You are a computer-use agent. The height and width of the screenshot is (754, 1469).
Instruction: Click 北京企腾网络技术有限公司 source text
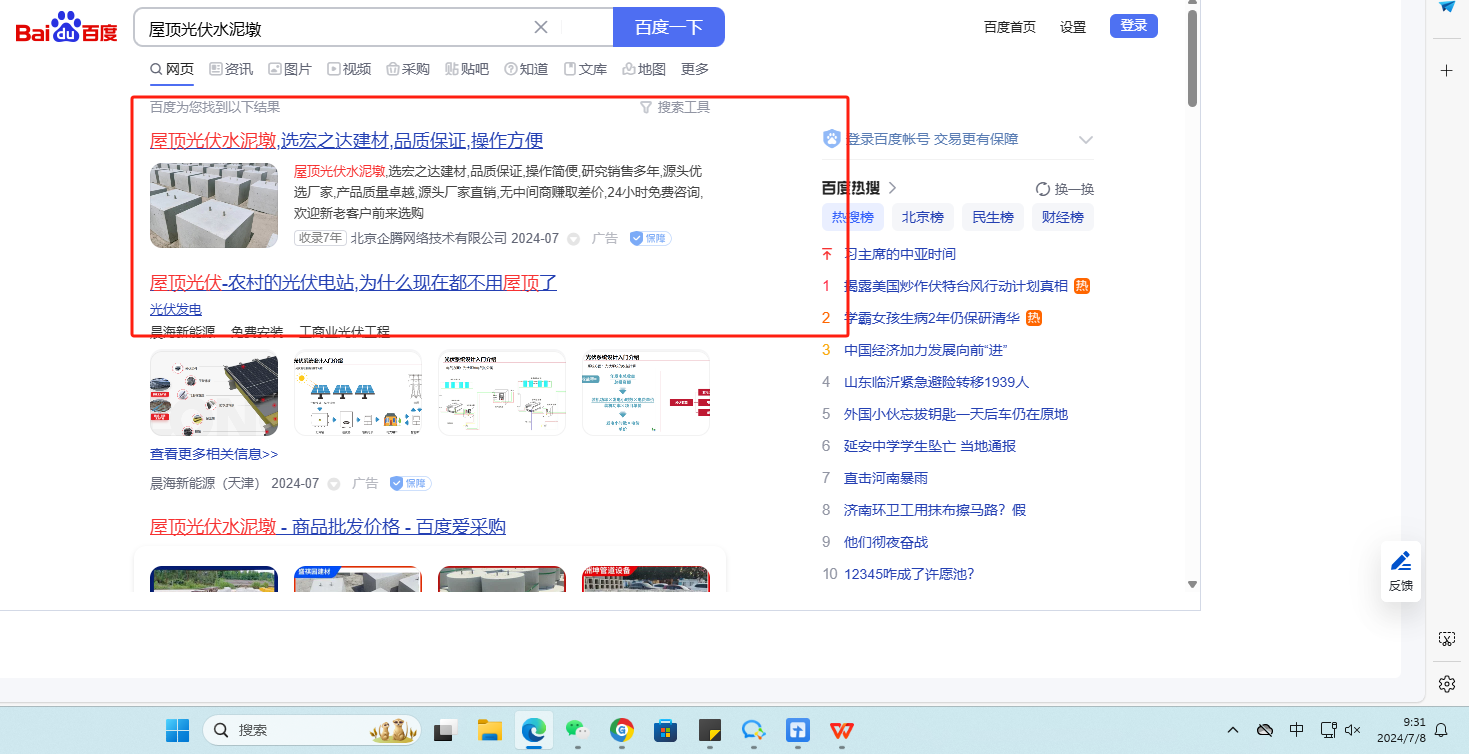pos(429,238)
